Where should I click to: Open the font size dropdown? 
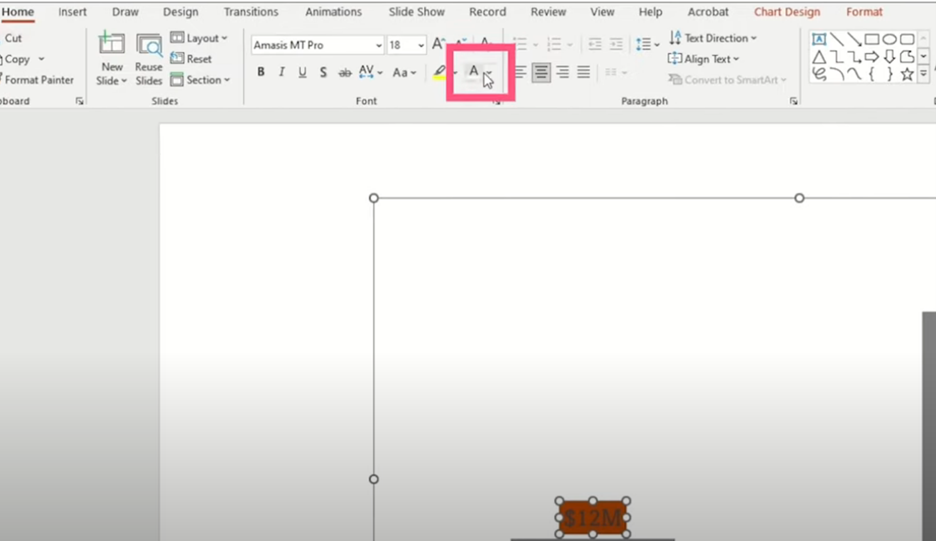click(x=421, y=46)
